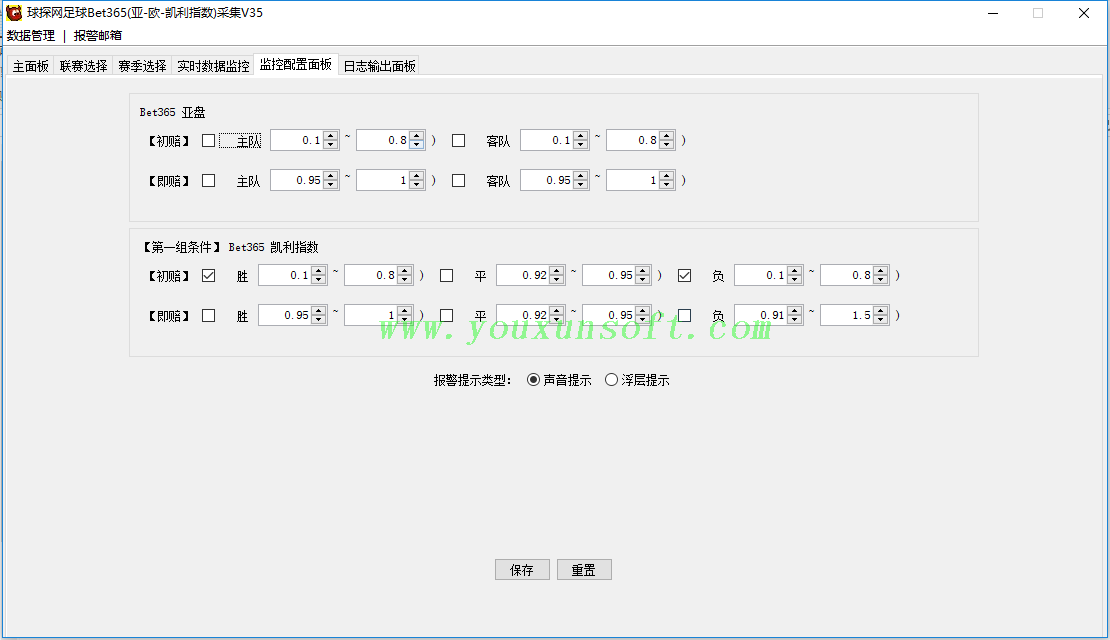Increase 凯利 即赔 负 maximum 1.5
This screenshot has width=1110, height=640.
click(x=881, y=311)
